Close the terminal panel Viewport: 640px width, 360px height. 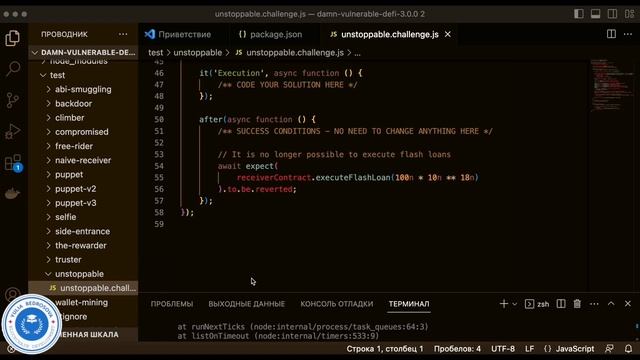click(x=628, y=304)
